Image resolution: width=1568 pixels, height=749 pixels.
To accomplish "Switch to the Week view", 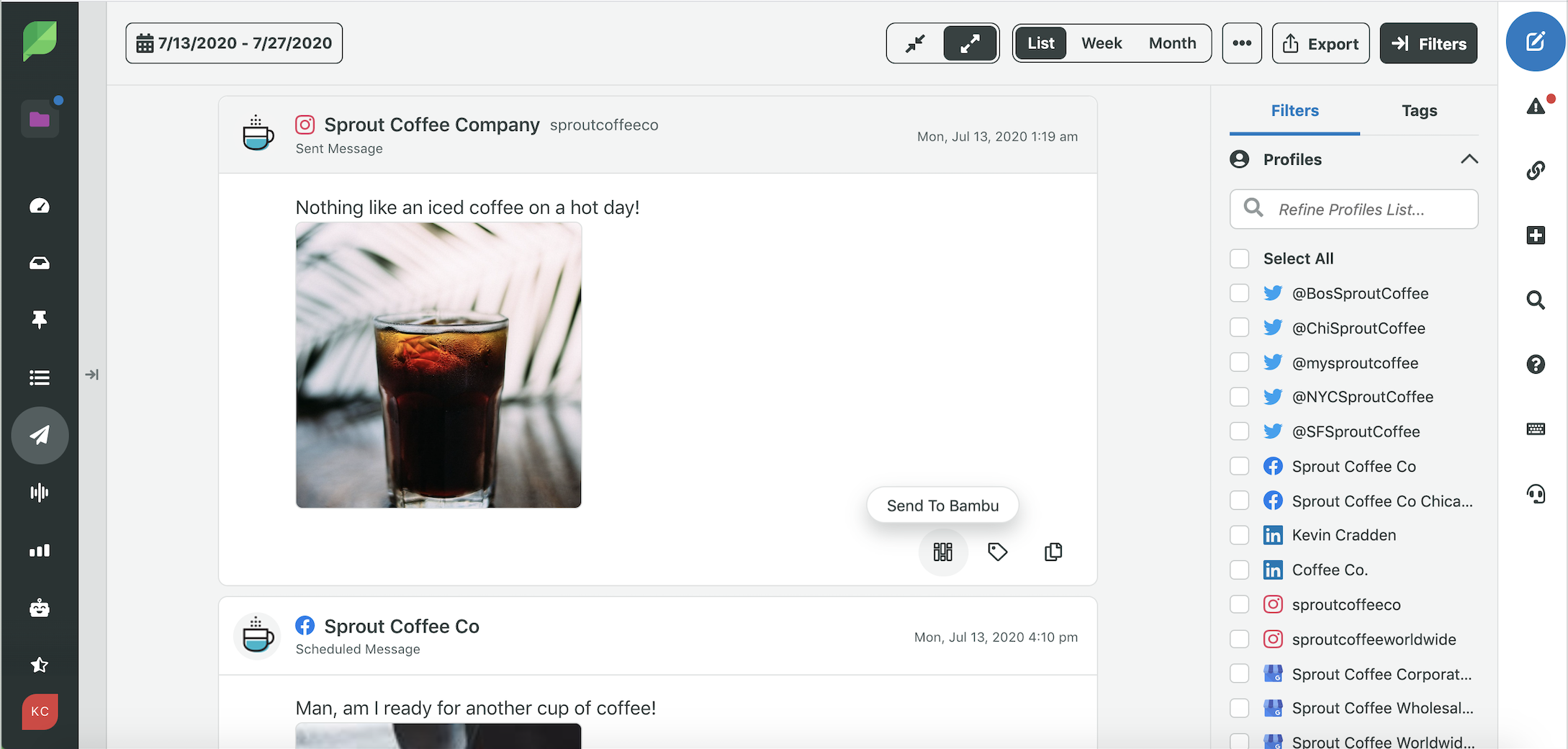I will point(1101,43).
